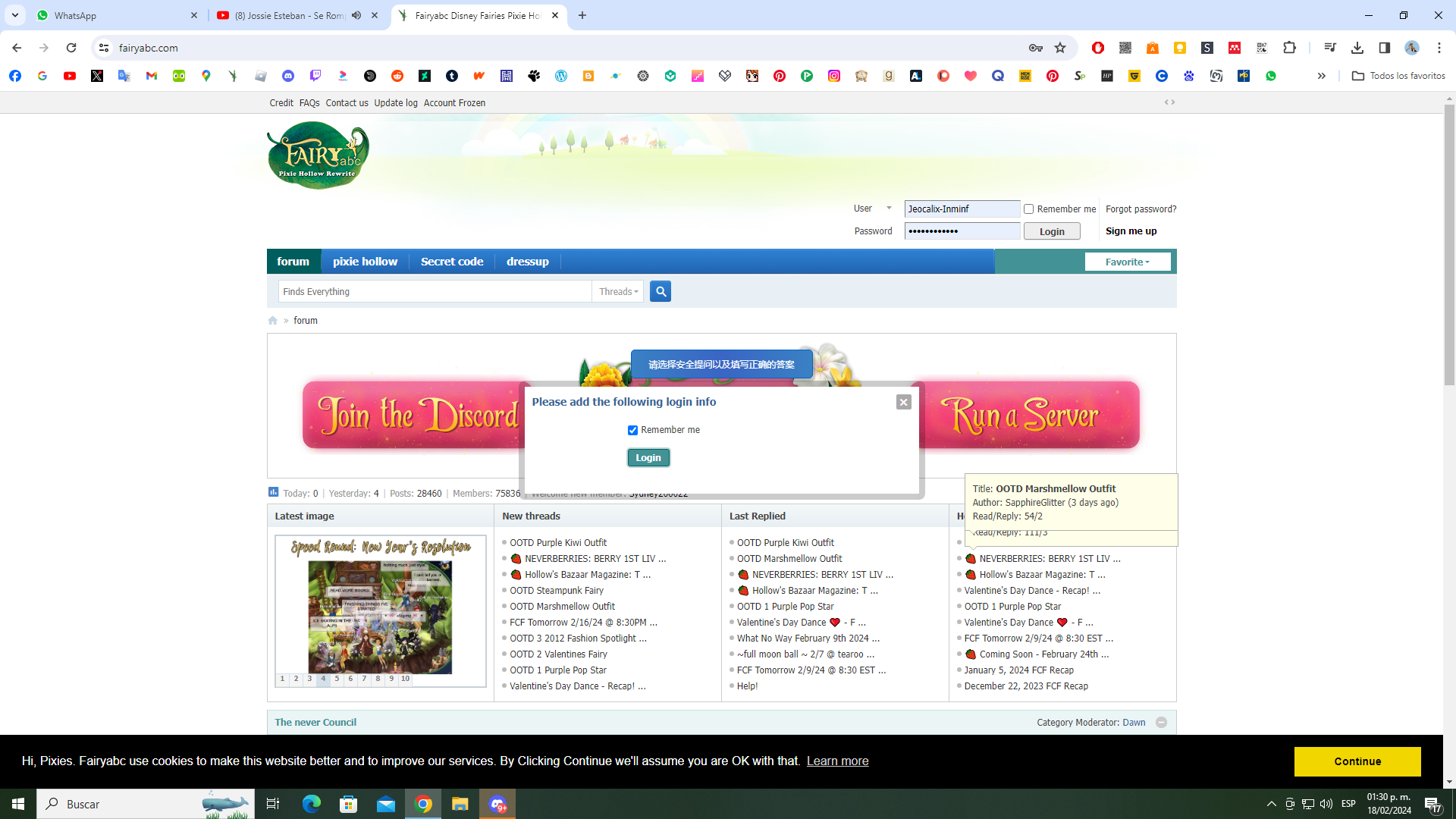The image size is (1456, 819).
Task: Open the Windows Start menu
Action: pyautogui.click(x=18, y=804)
